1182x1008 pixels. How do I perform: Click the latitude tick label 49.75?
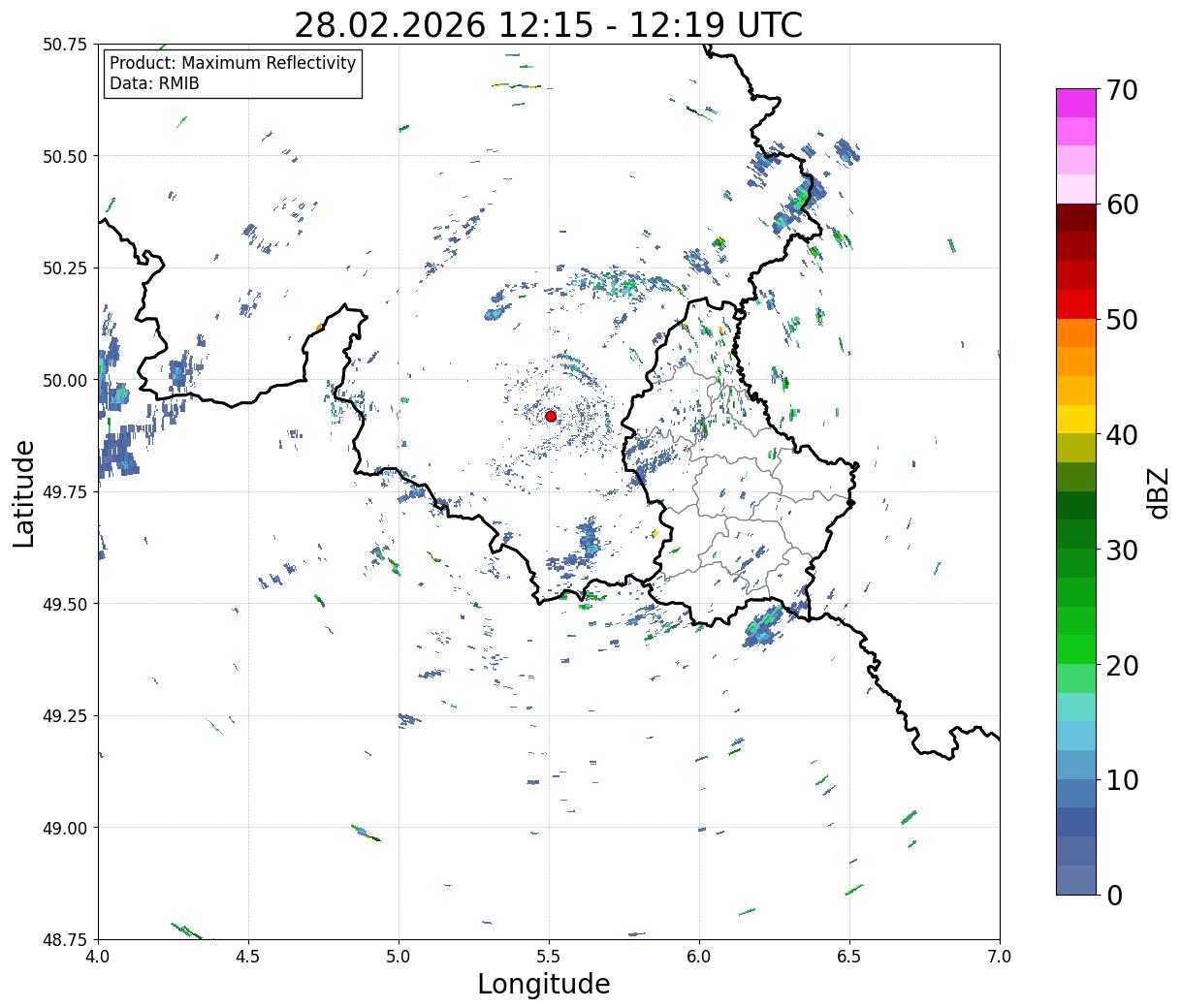[65, 492]
